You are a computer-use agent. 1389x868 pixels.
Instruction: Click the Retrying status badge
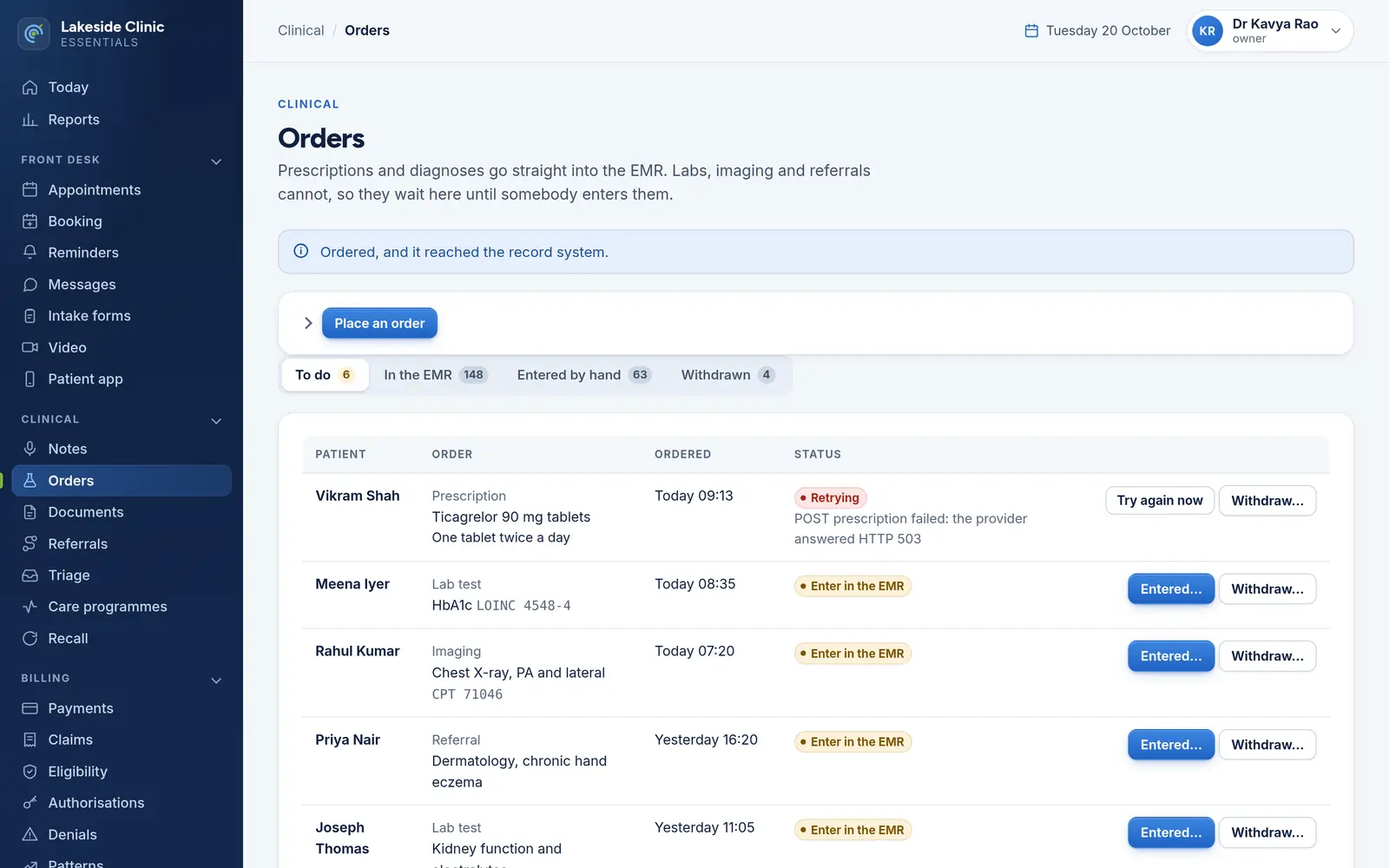point(831,497)
